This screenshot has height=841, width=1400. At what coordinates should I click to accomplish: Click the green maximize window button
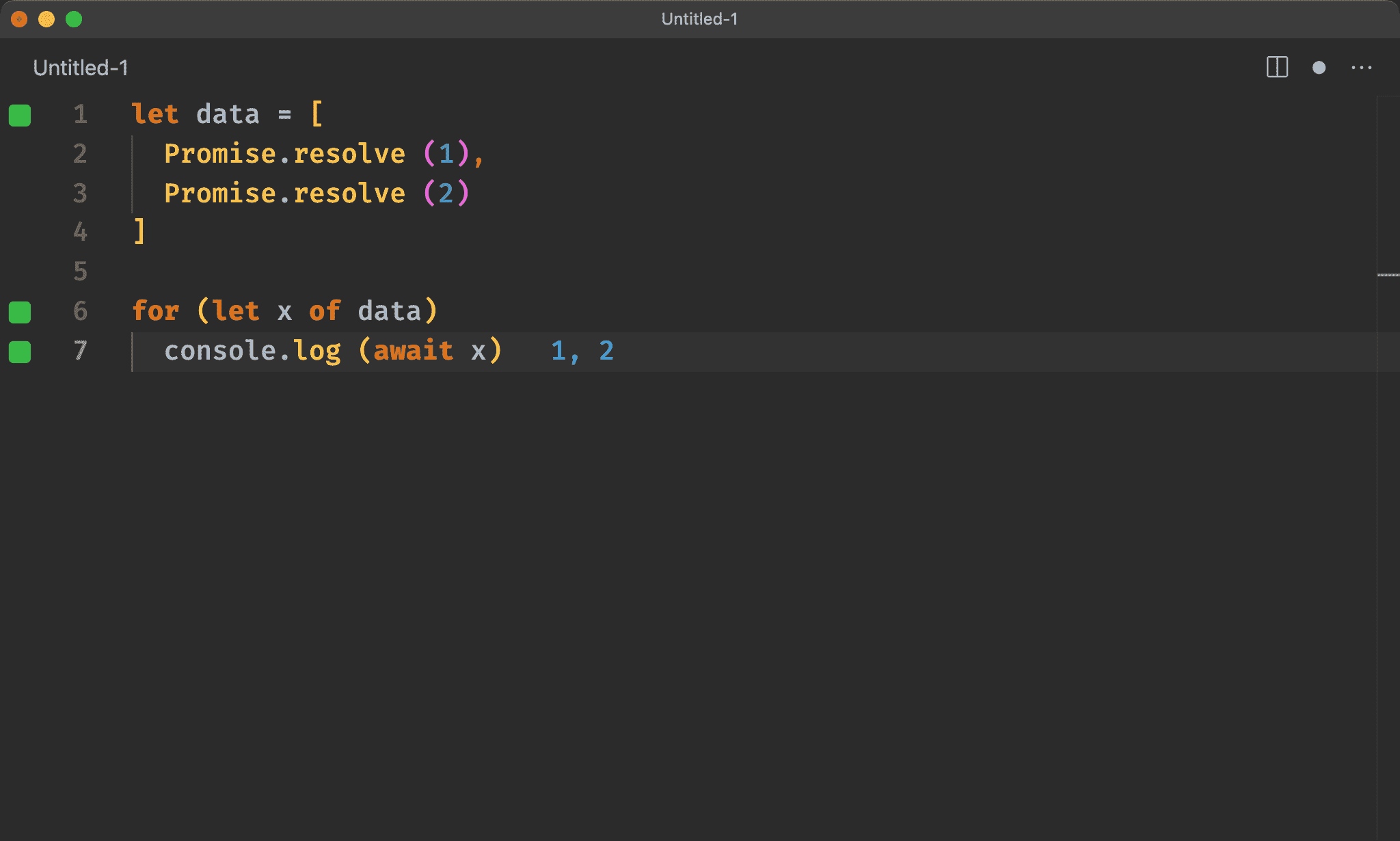(74, 19)
